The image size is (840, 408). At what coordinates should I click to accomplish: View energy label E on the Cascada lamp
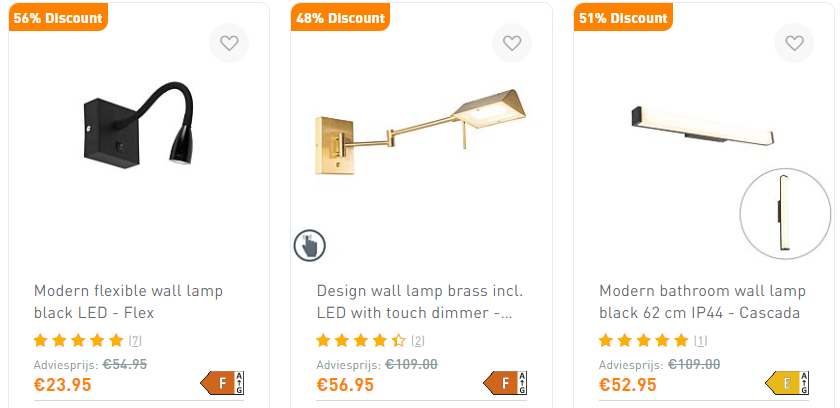pos(788,383)
